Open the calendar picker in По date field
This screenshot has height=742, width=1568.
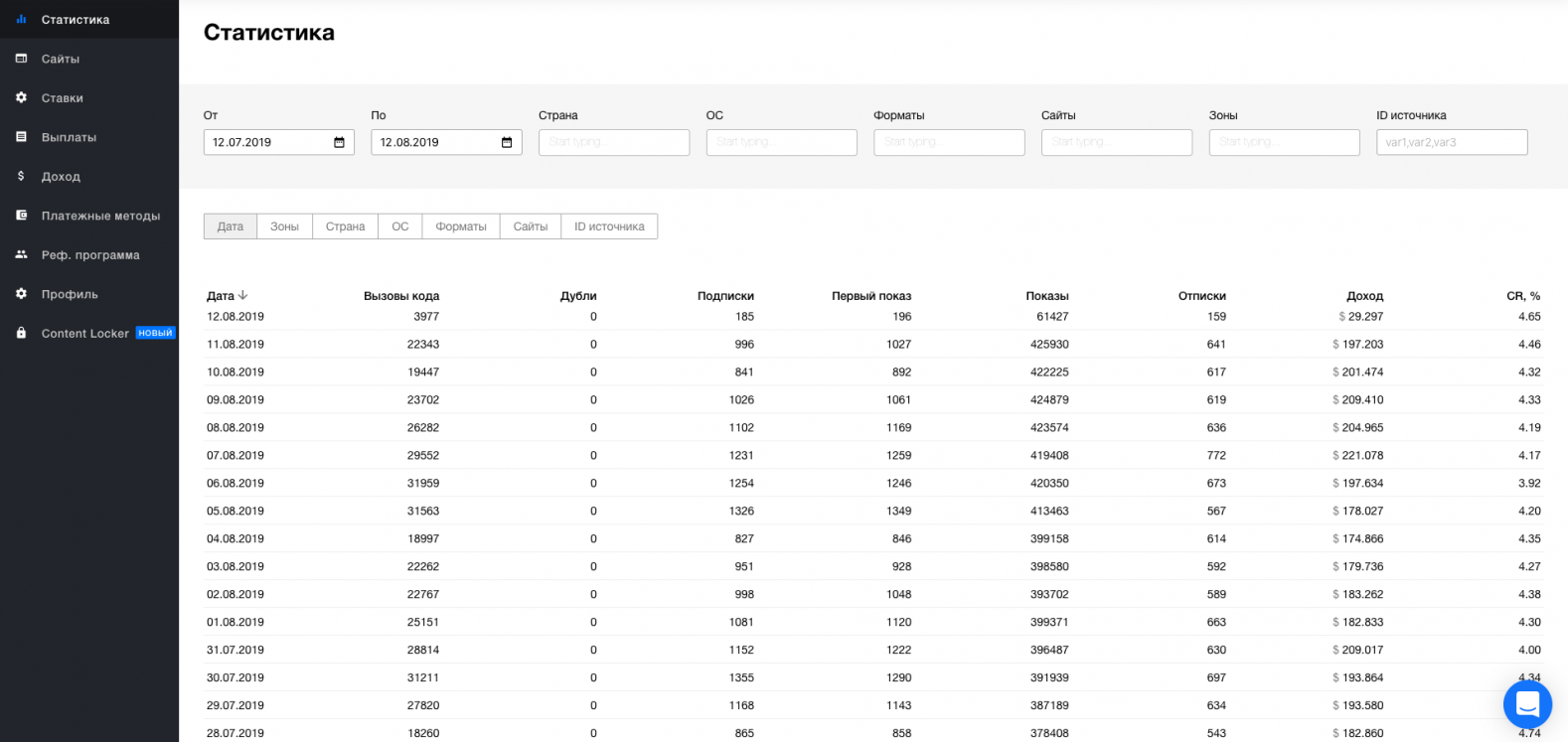click(x=507, y=142)
